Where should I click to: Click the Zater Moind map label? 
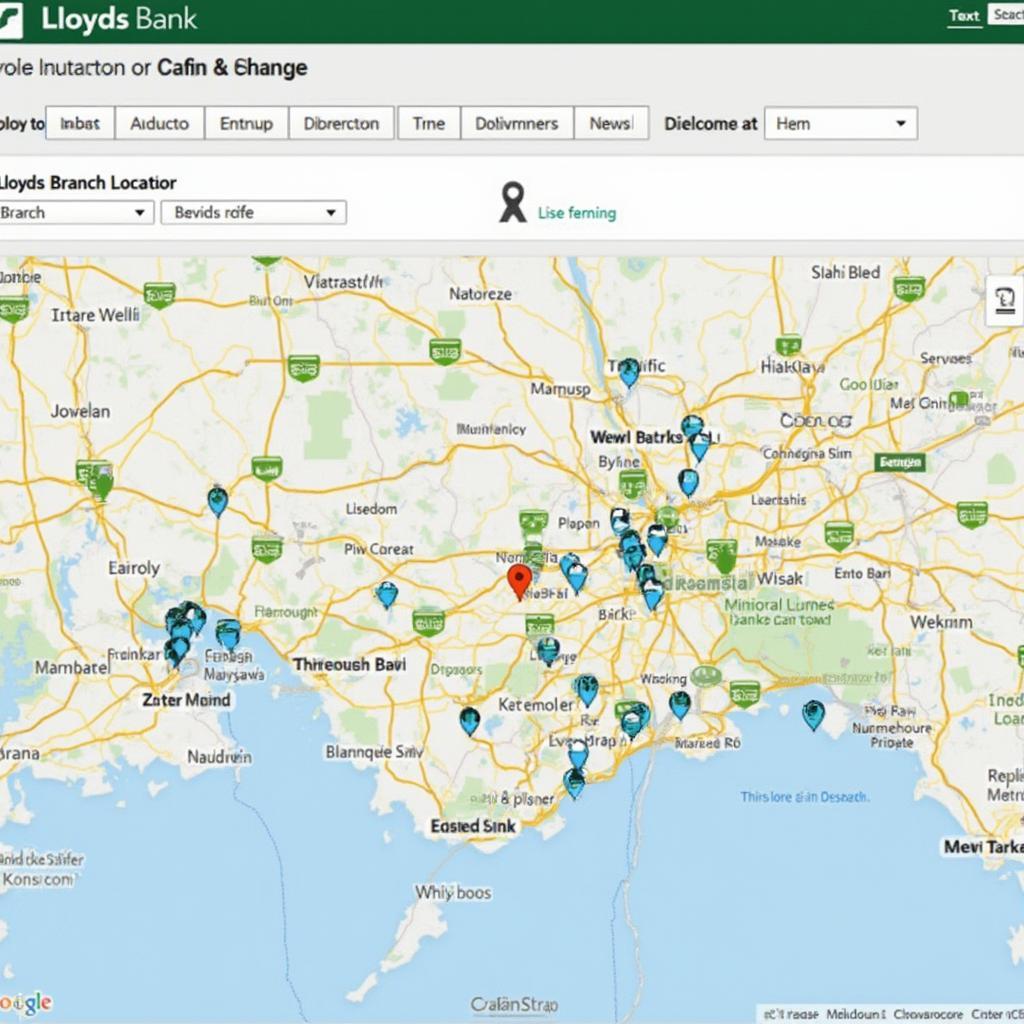(x=186, y=700)
